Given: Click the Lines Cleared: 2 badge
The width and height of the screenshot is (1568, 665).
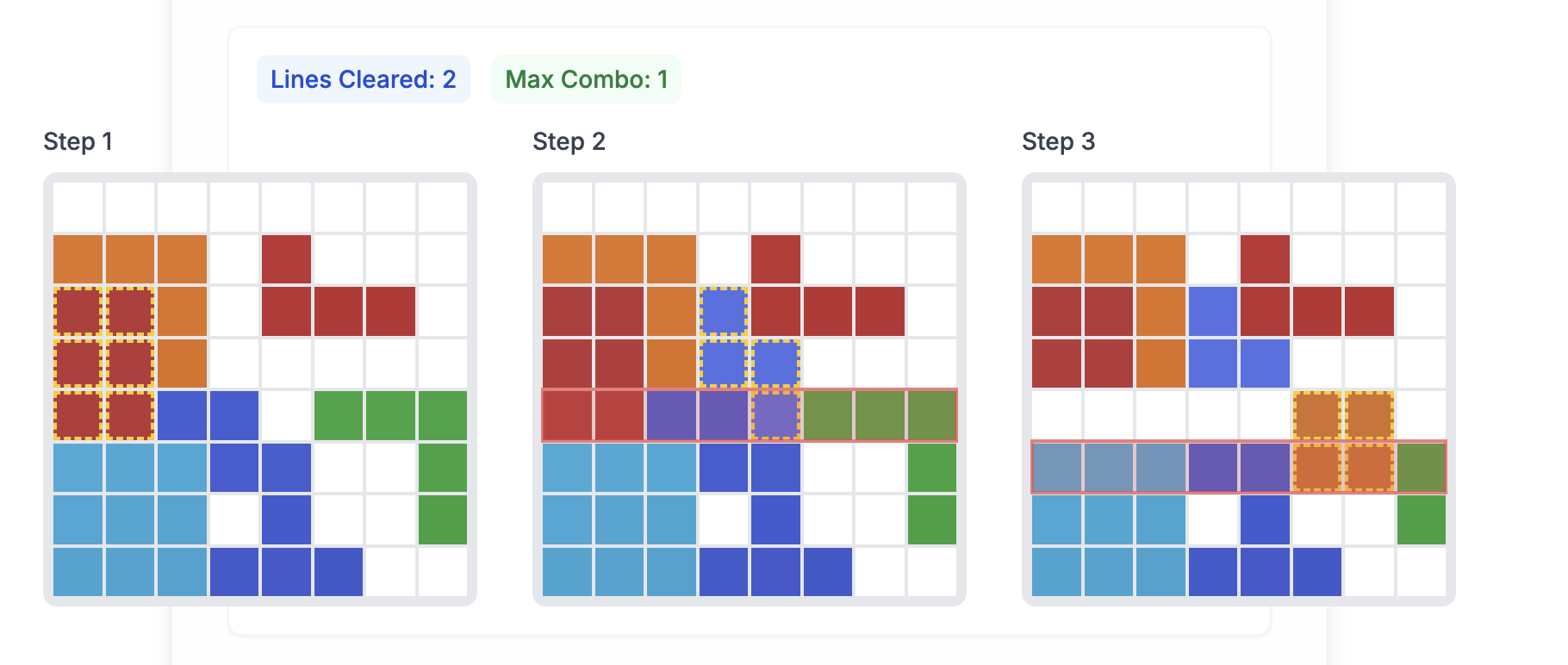Looking at the screenshot, I should [363, 79].
